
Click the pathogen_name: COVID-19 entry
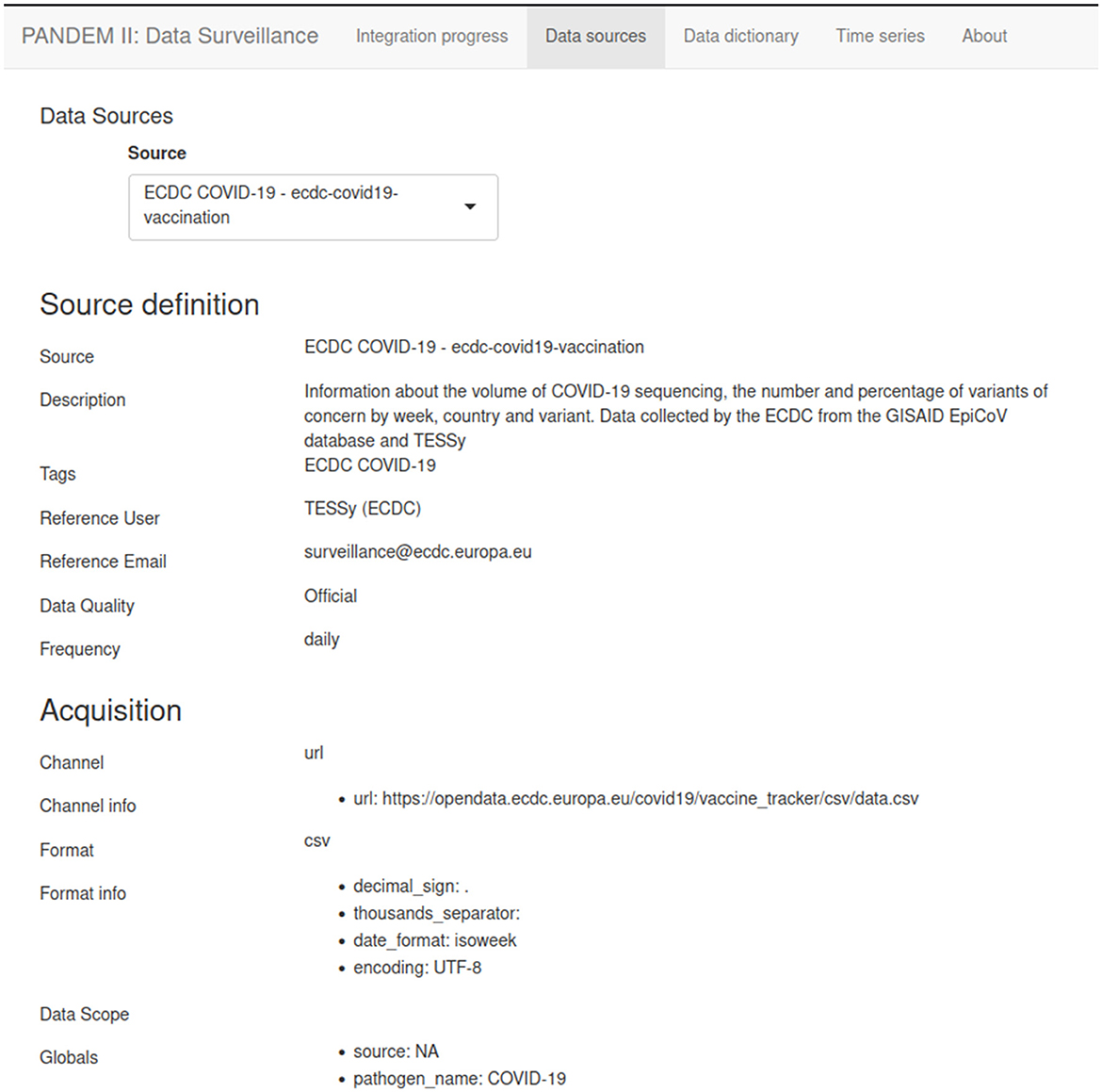[459, 1079]
